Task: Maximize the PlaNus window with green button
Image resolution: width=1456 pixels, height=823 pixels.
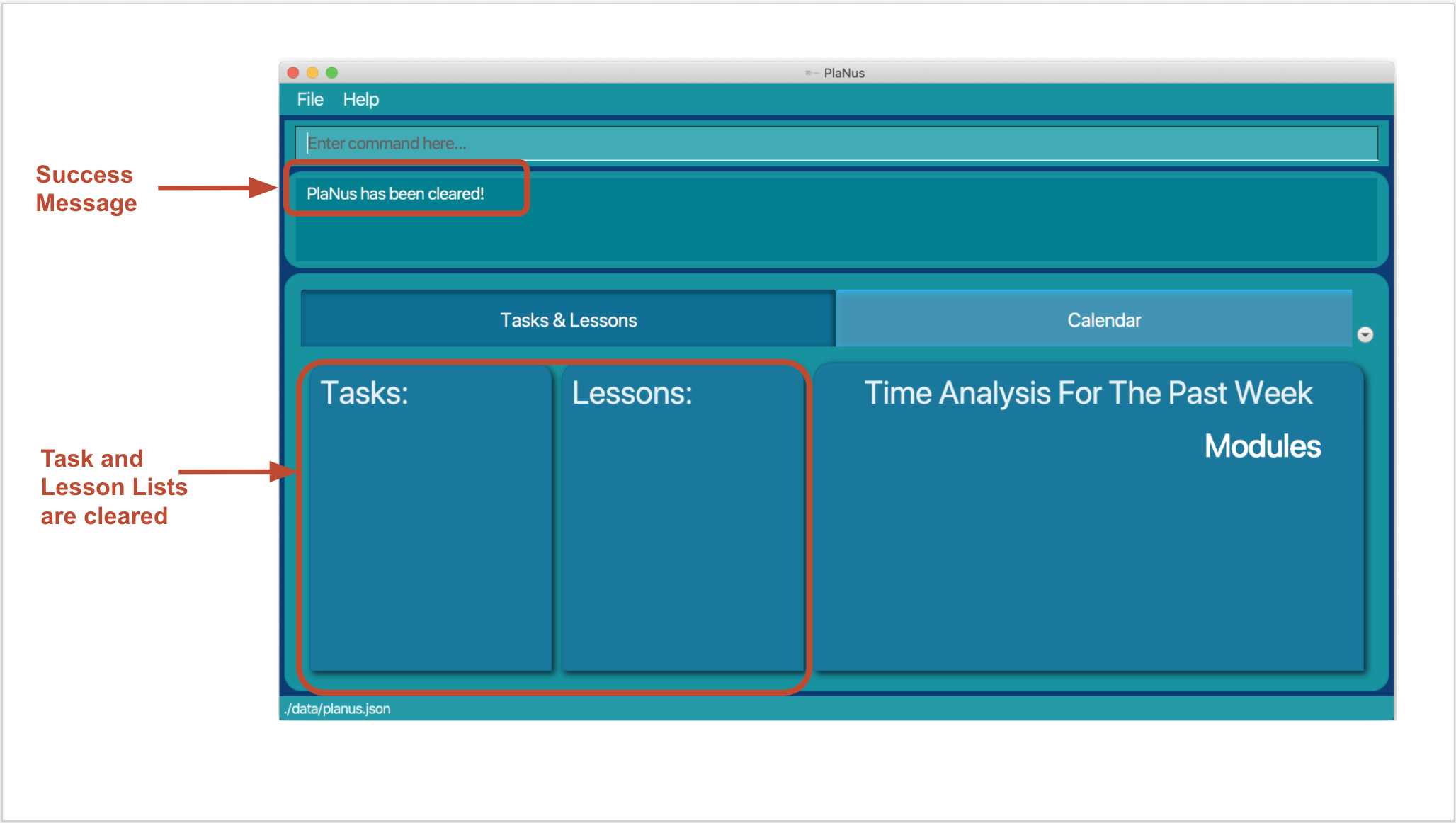Action: pos(331,73)
